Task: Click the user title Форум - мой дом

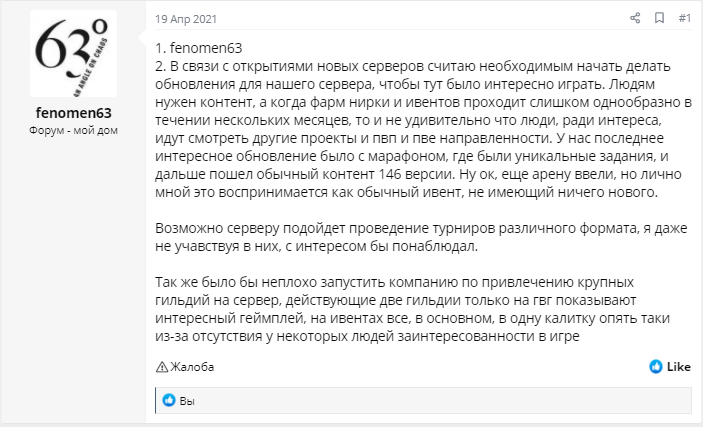Action: 73,129
